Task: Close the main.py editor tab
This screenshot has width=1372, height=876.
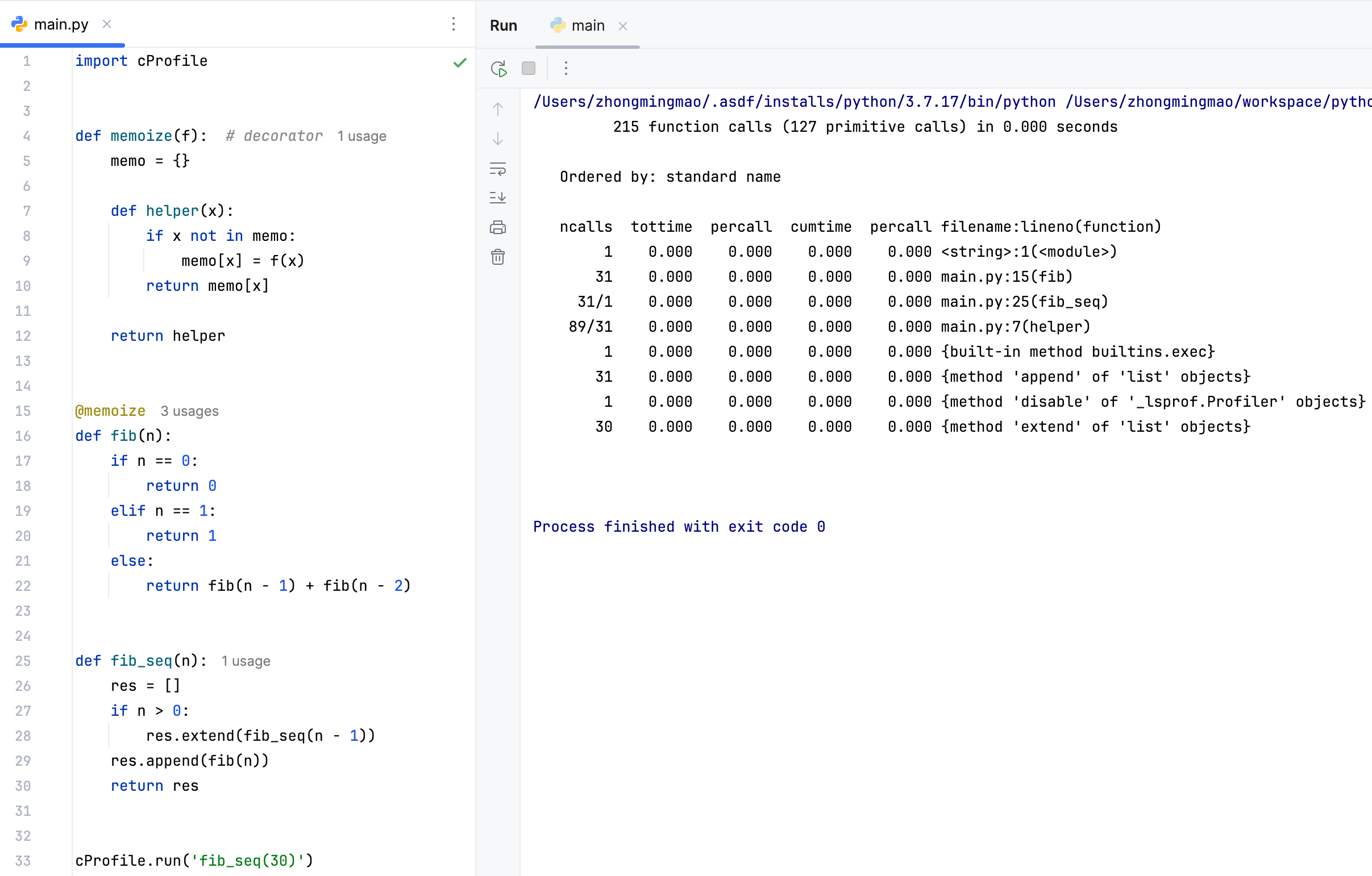Action: 106,24
